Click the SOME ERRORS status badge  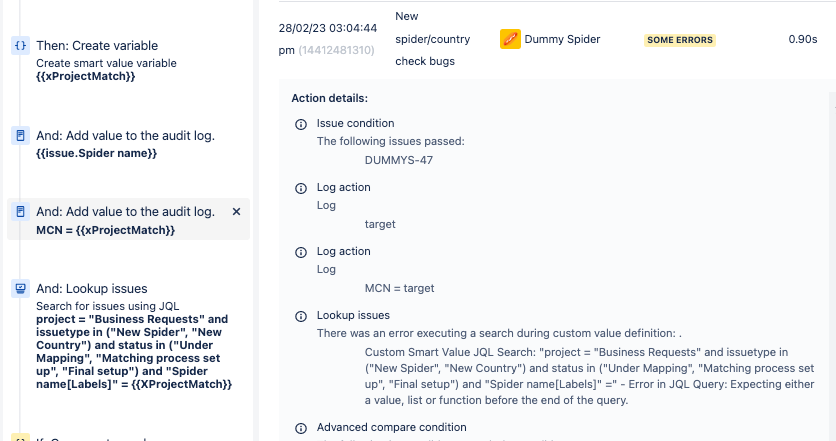tap(680, 40)
